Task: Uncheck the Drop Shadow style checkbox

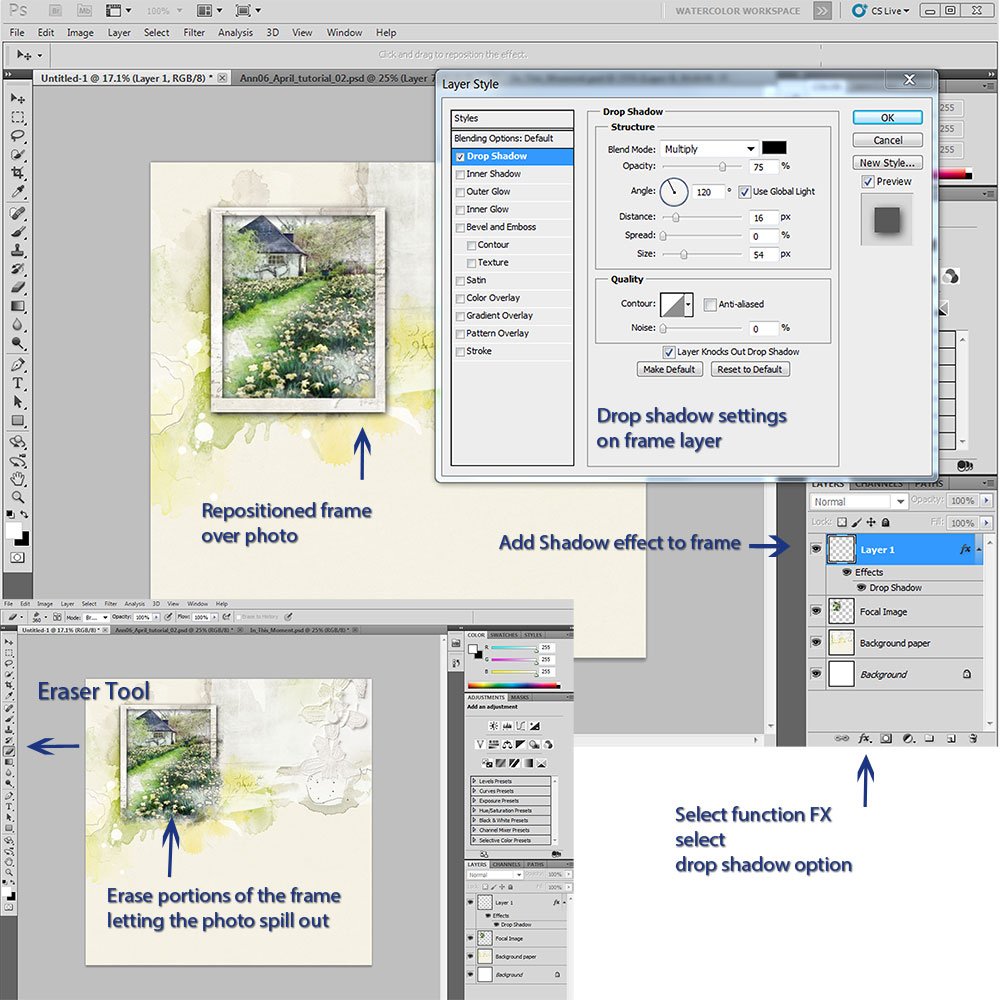Action: coord(460,157)
